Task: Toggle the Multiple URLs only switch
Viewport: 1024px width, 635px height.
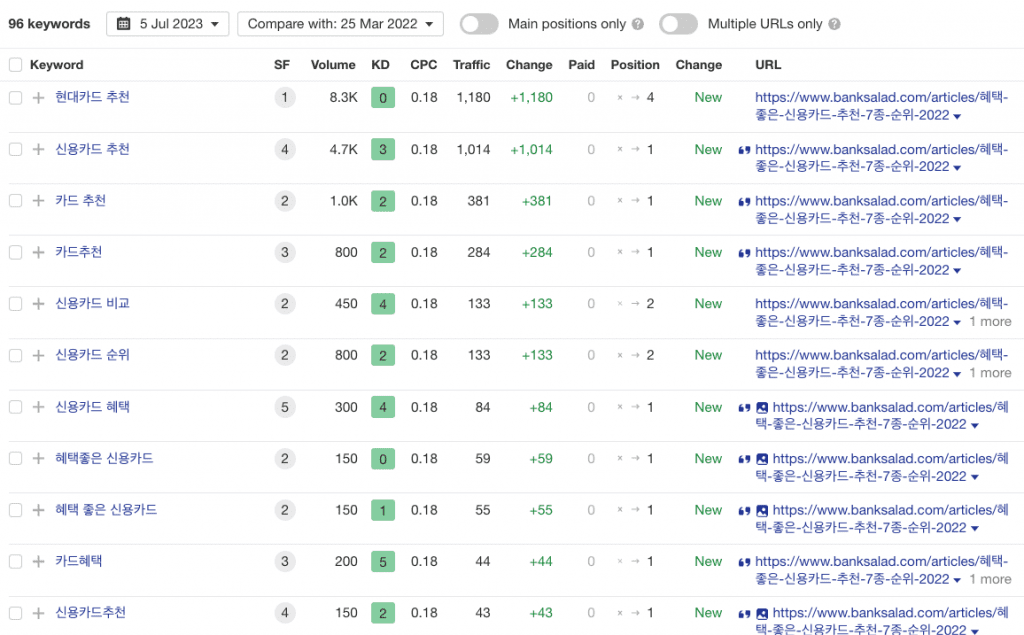Action: 678,24
